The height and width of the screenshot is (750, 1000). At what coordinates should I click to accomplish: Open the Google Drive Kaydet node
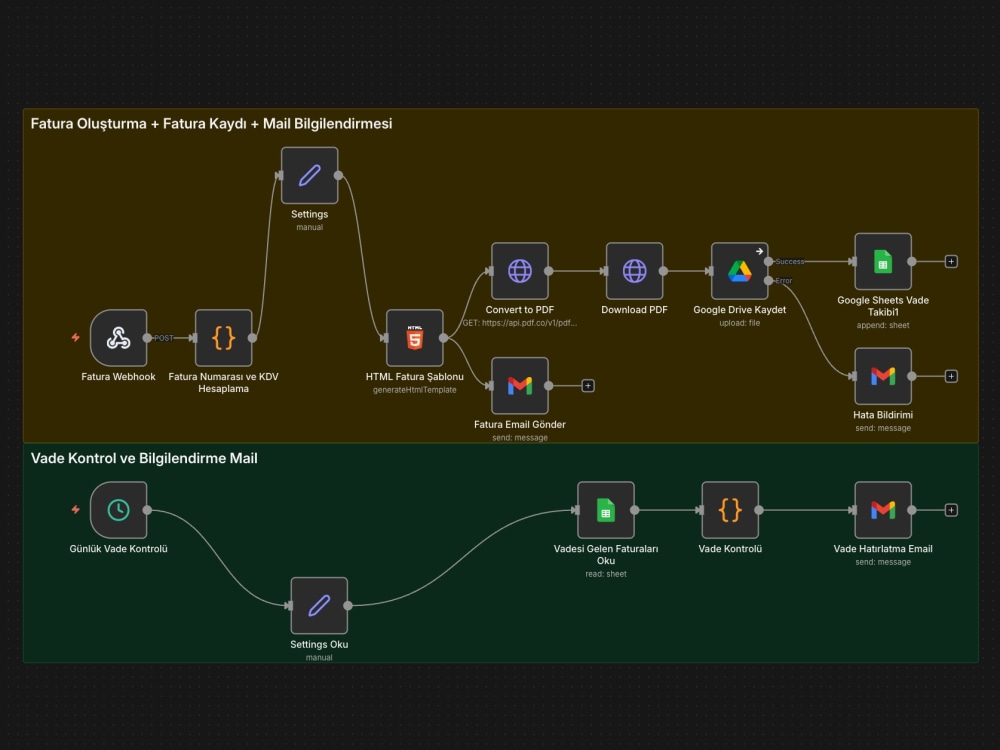tap(740, 271)
